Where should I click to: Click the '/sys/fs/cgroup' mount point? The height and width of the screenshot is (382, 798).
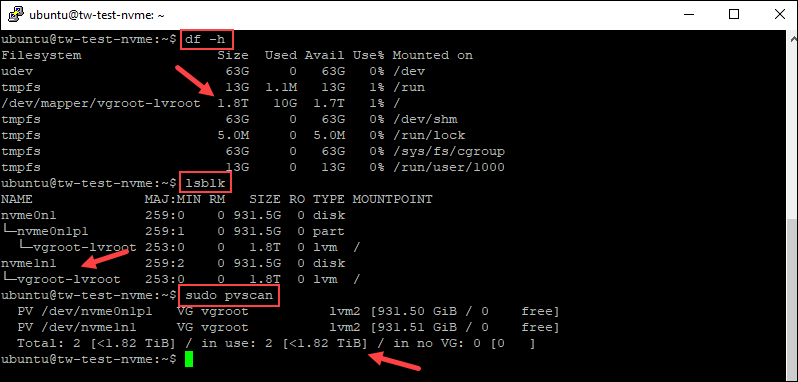(448, 151)
